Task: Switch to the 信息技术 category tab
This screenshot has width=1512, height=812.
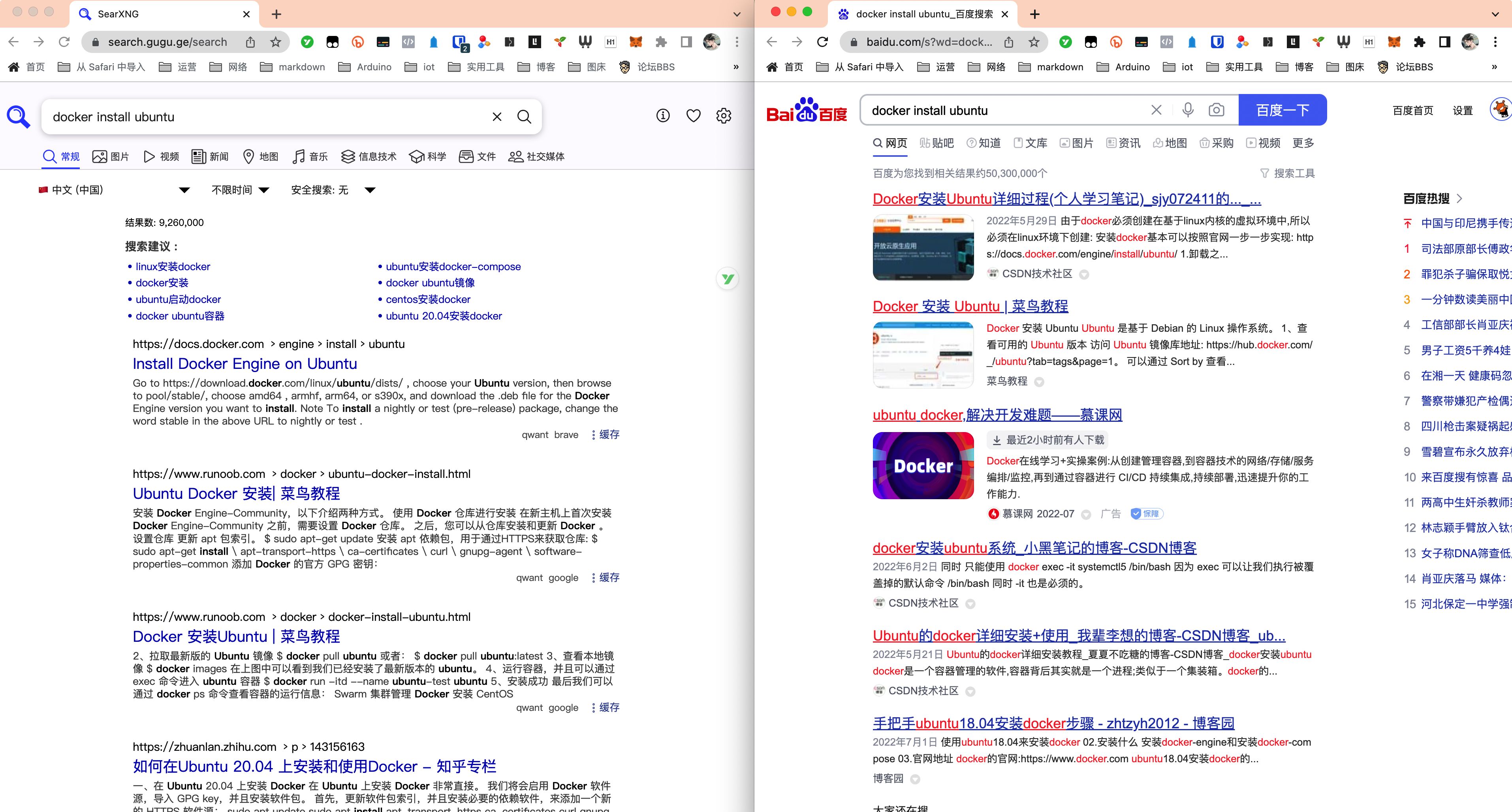Action: pyautogui.click(x=369, y=157)
